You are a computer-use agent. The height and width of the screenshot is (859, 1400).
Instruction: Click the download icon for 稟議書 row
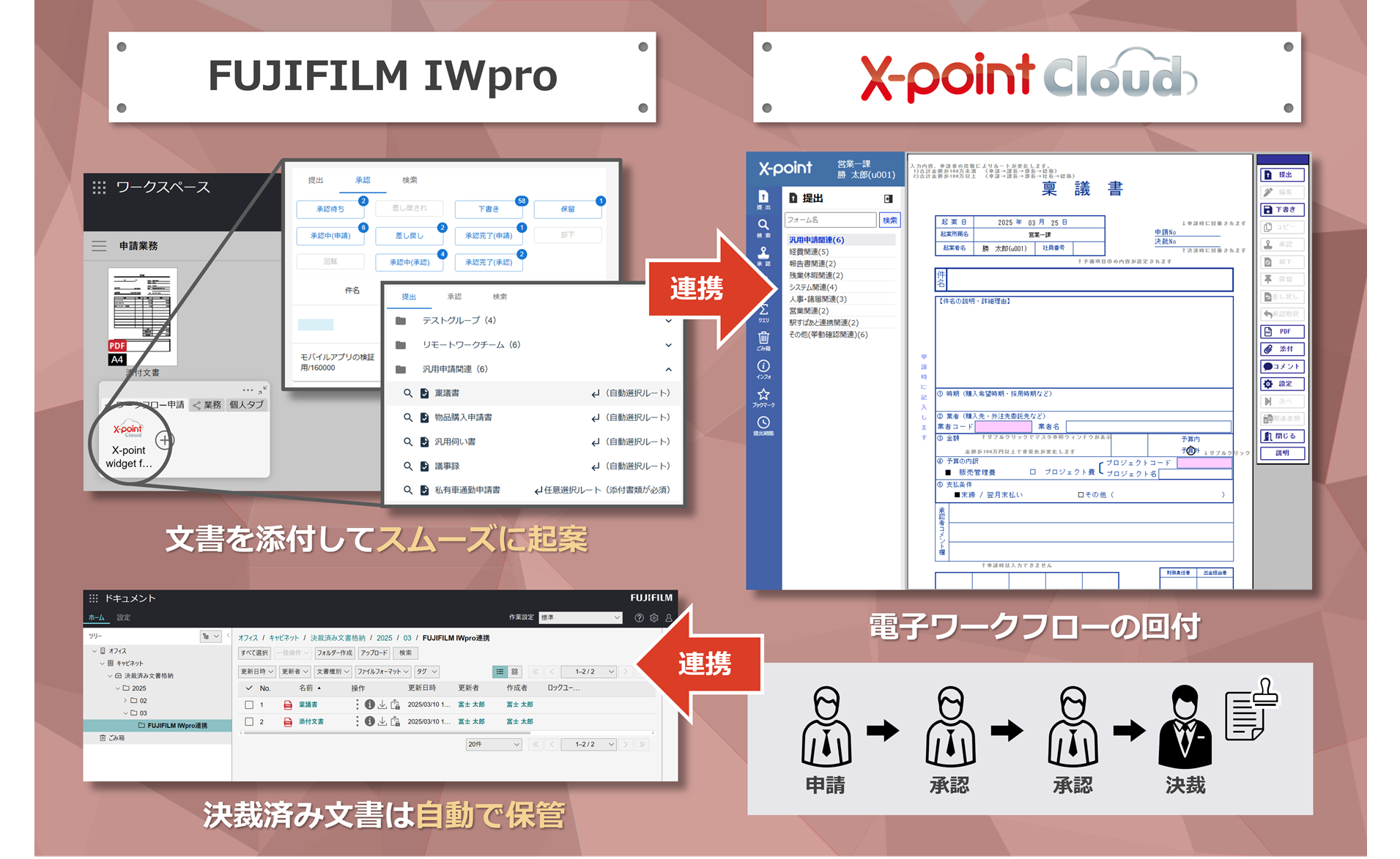point(382,704)
